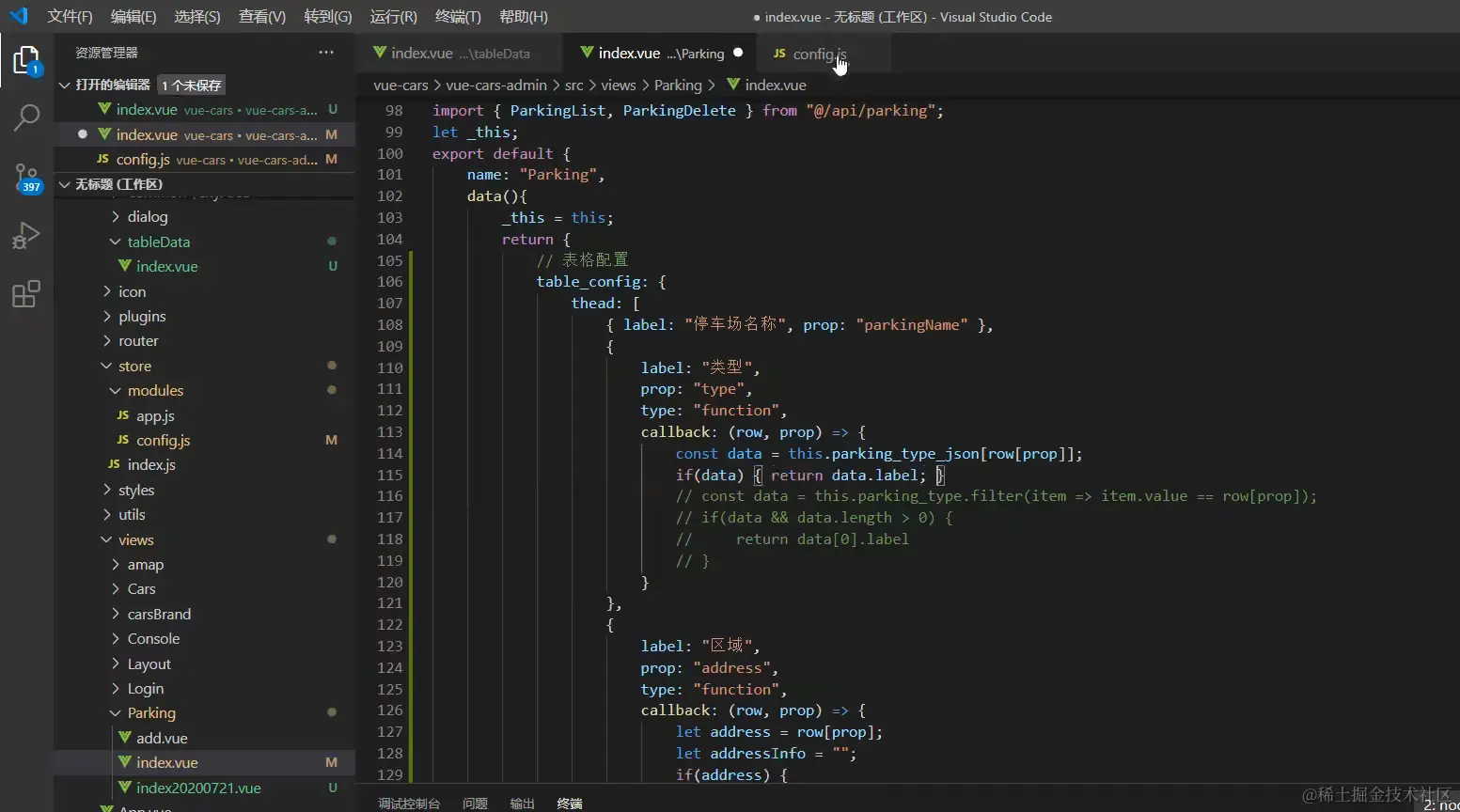Switch to 调试控制台 panel tab
This screenshot has height=812, width=1460.
pos(409,804)
